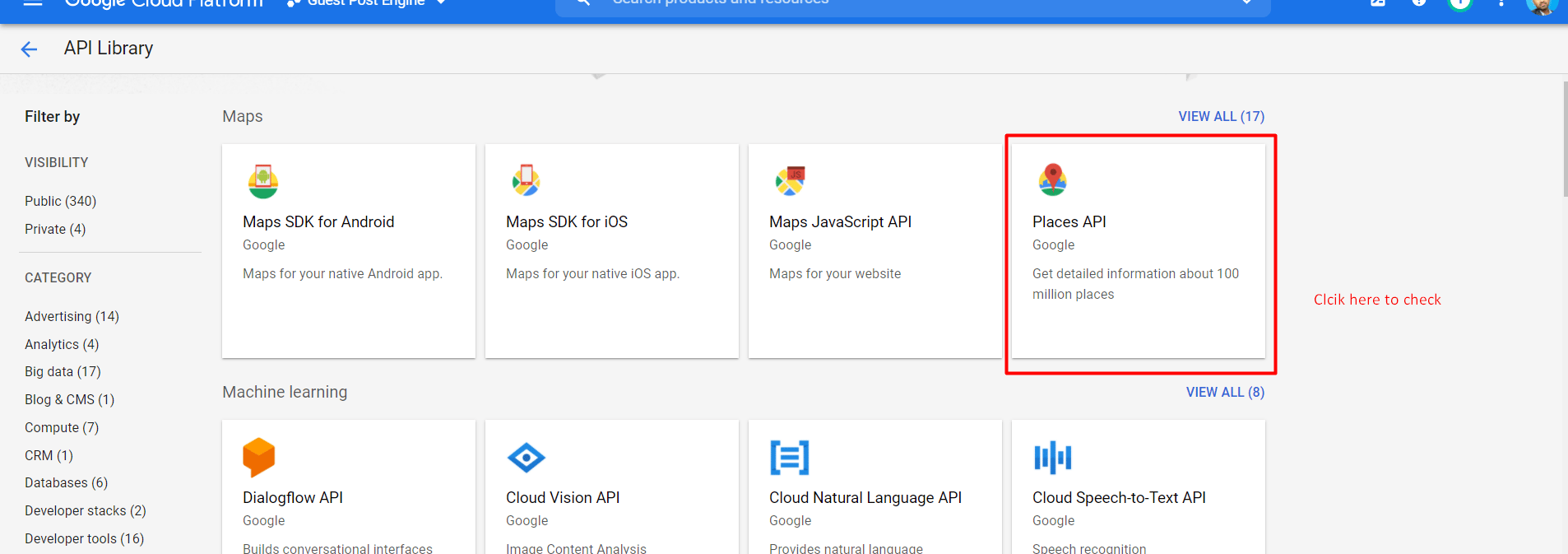This screenshot has width=1568, height=554.
Task: View all 17 Maps APIs
Action: coord(1221,116)
